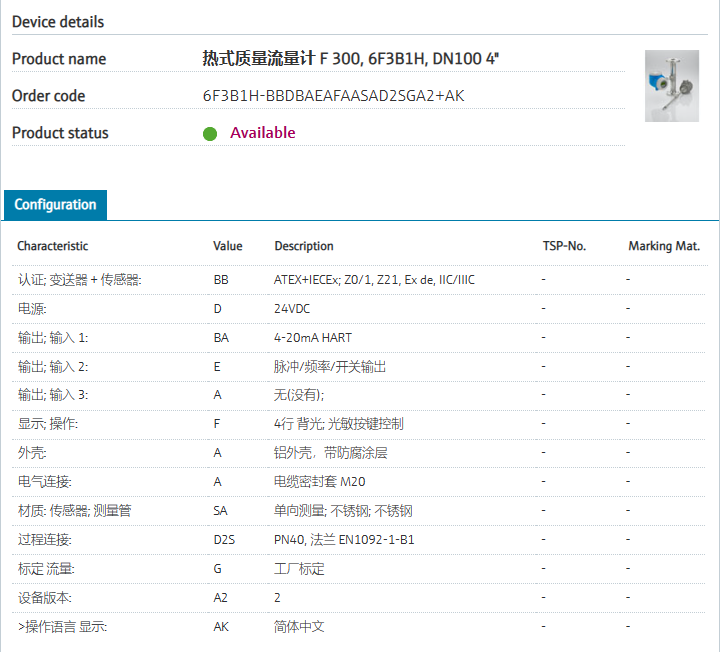Click the D2S process connection value
This screenshot has width=720, height=652.
pos(224,540)
